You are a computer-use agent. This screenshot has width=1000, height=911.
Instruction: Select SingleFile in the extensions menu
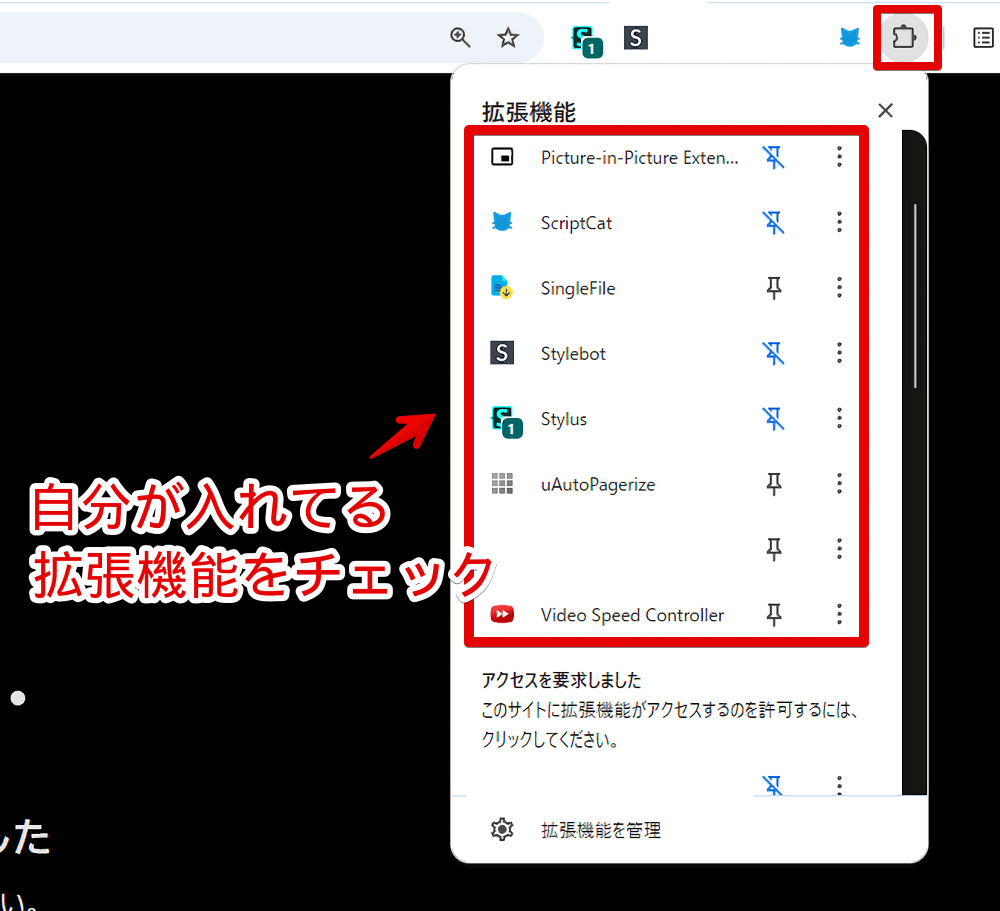tap(577, 288)
